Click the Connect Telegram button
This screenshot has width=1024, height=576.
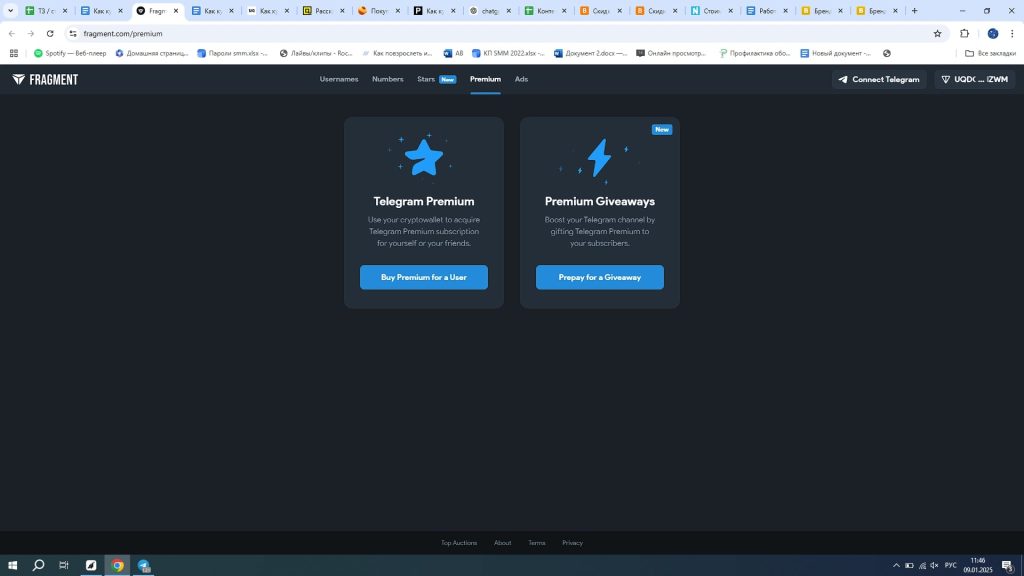[879, 80]
